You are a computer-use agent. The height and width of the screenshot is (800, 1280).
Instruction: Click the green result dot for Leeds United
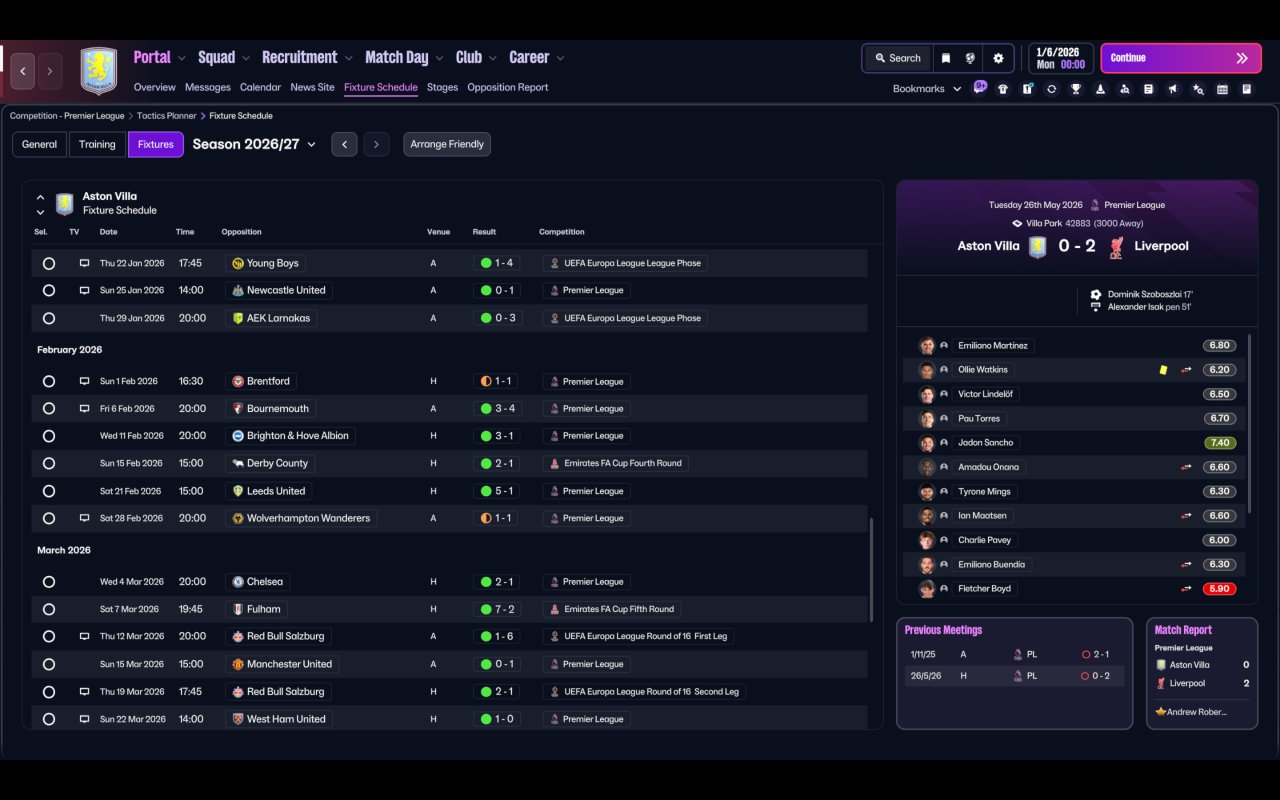click(x=486, y=491)
